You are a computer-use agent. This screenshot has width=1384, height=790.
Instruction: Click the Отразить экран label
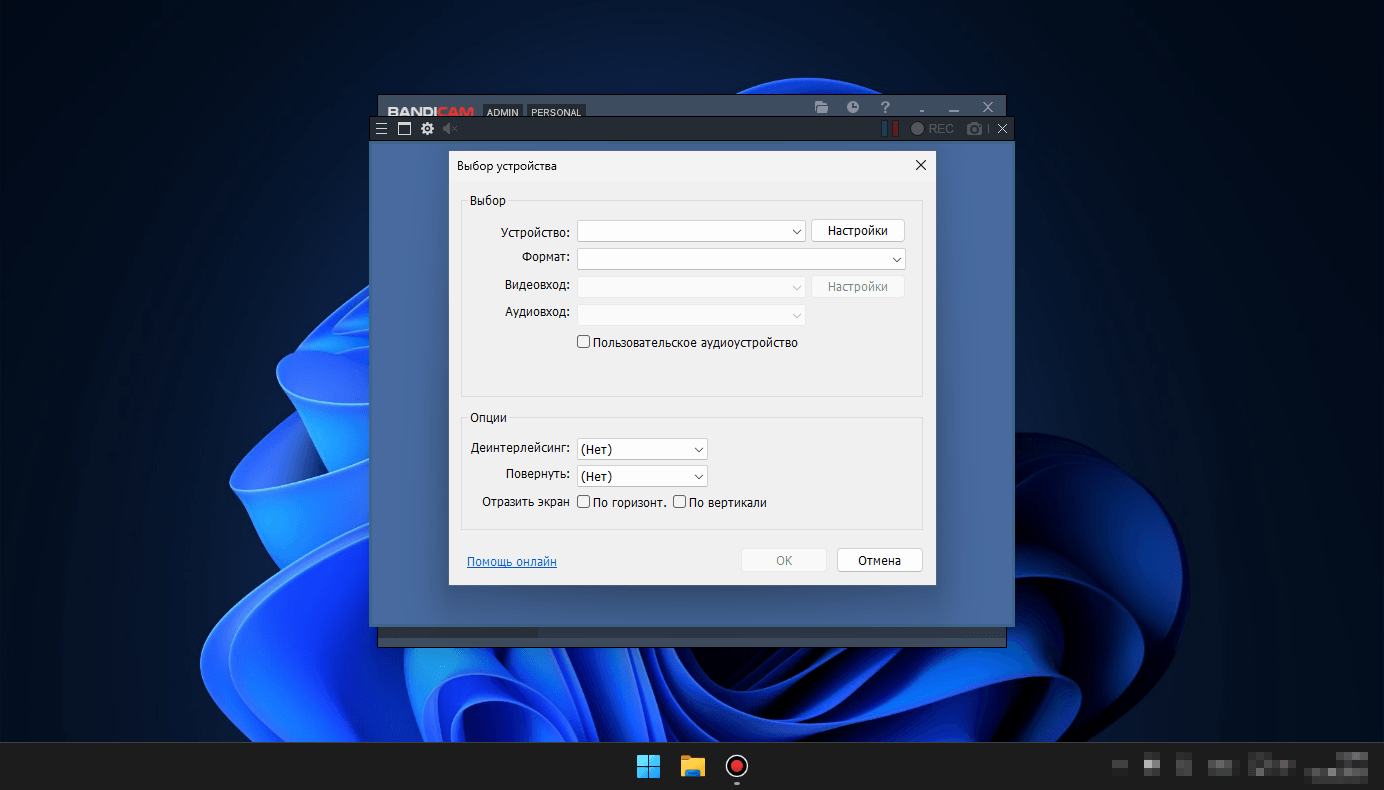pos(526,502)
